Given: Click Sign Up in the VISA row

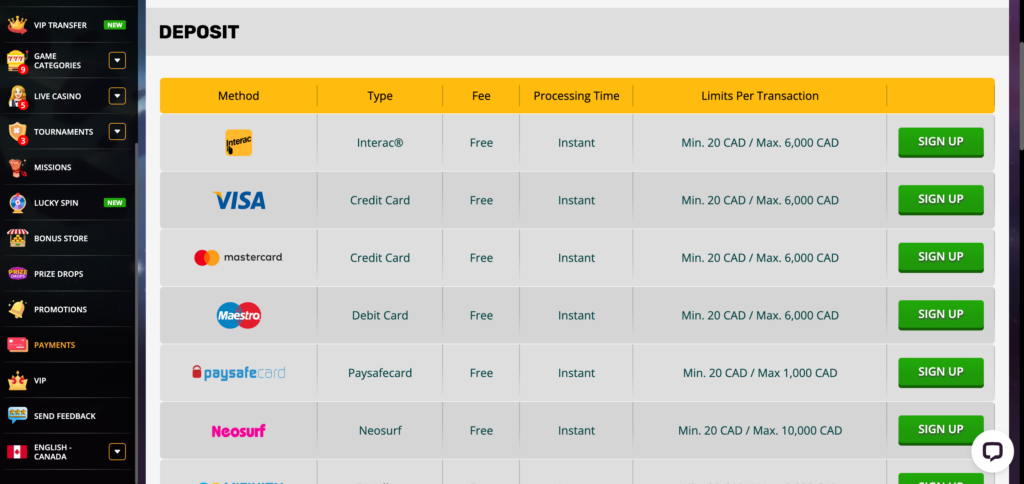Looking at the screenshot, I should (x=940, y=200).
